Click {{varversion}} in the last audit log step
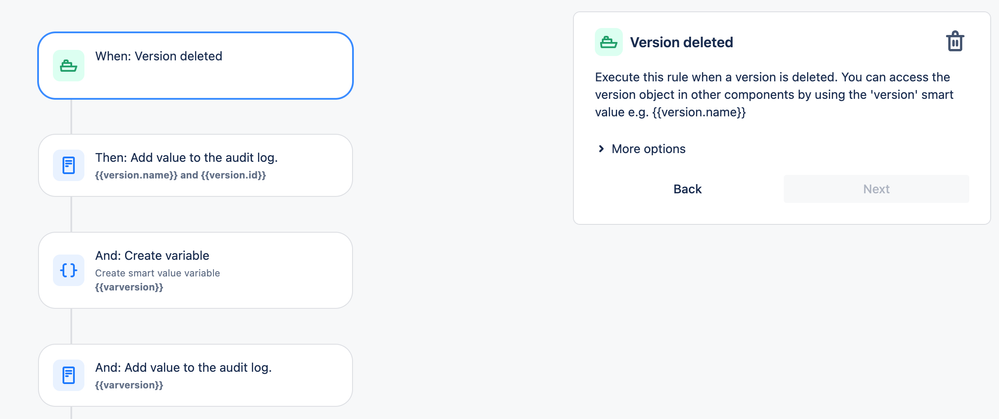Screen dimensions: 999x419 129,385
